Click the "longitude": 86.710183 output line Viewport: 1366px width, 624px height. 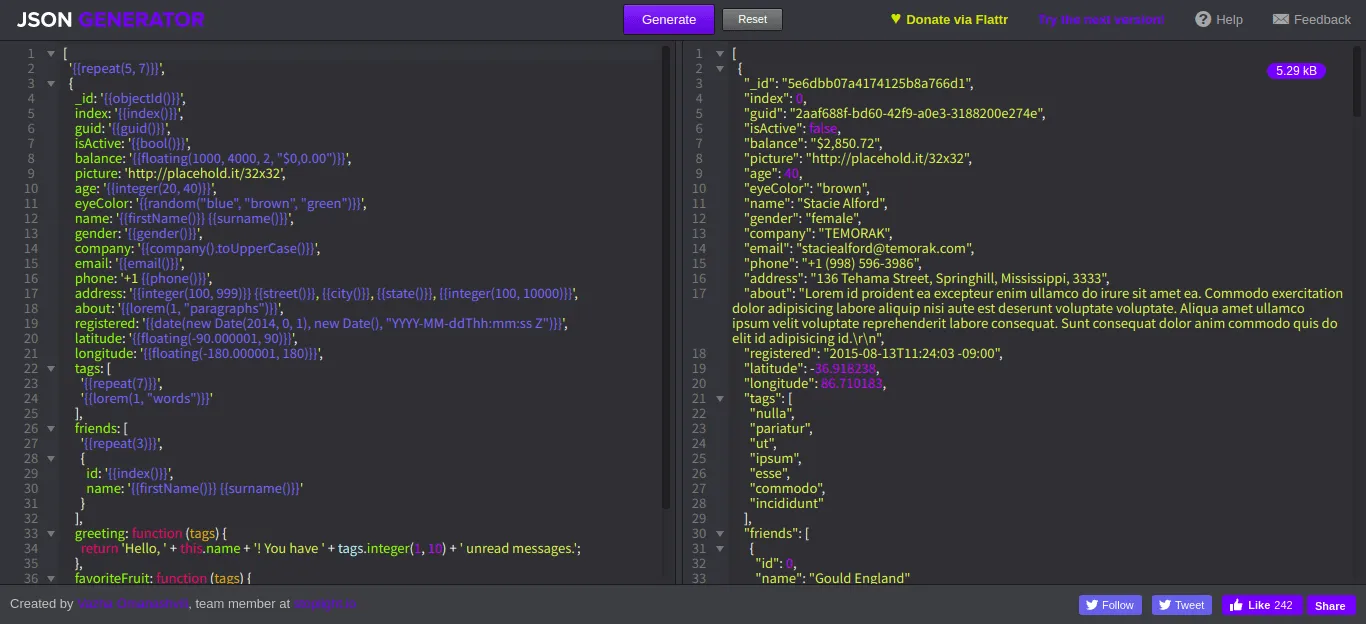(815, 384)
